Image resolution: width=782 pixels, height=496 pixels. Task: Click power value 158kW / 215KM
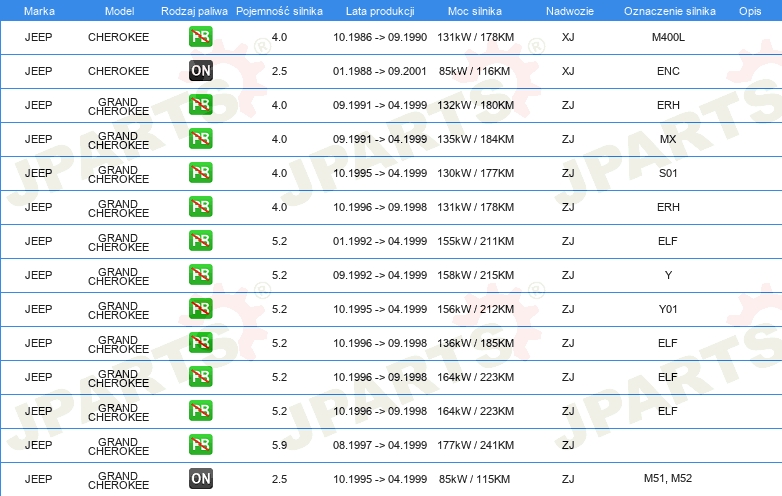click(475, 275)
